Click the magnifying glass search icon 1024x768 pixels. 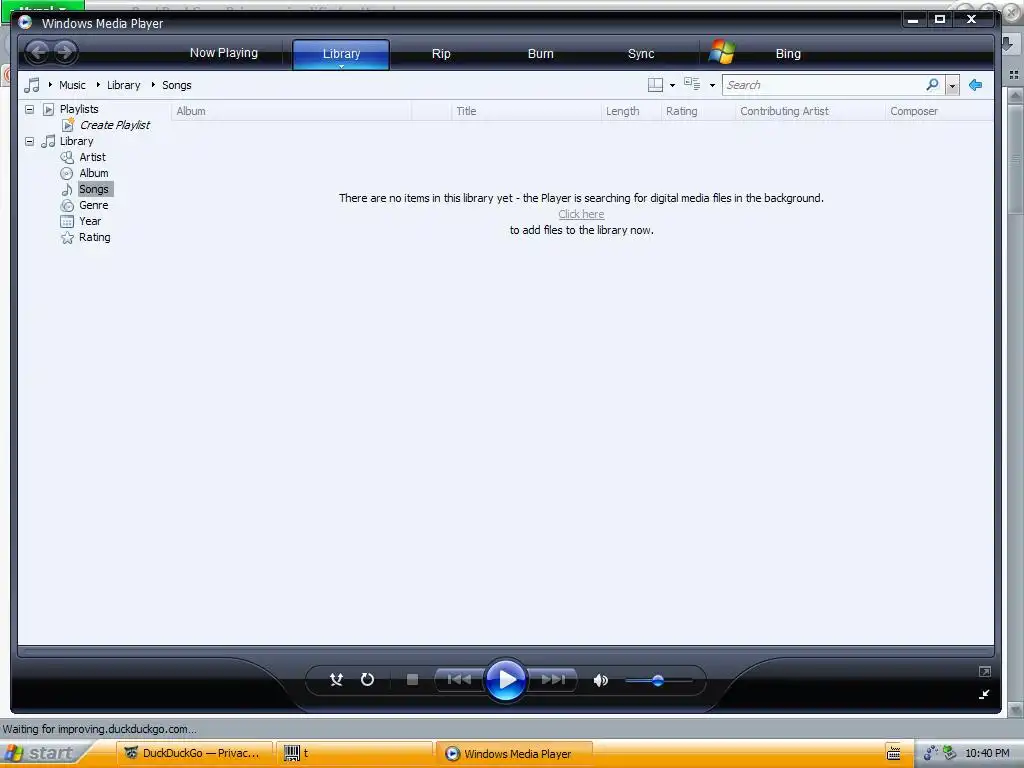point(933,85)
